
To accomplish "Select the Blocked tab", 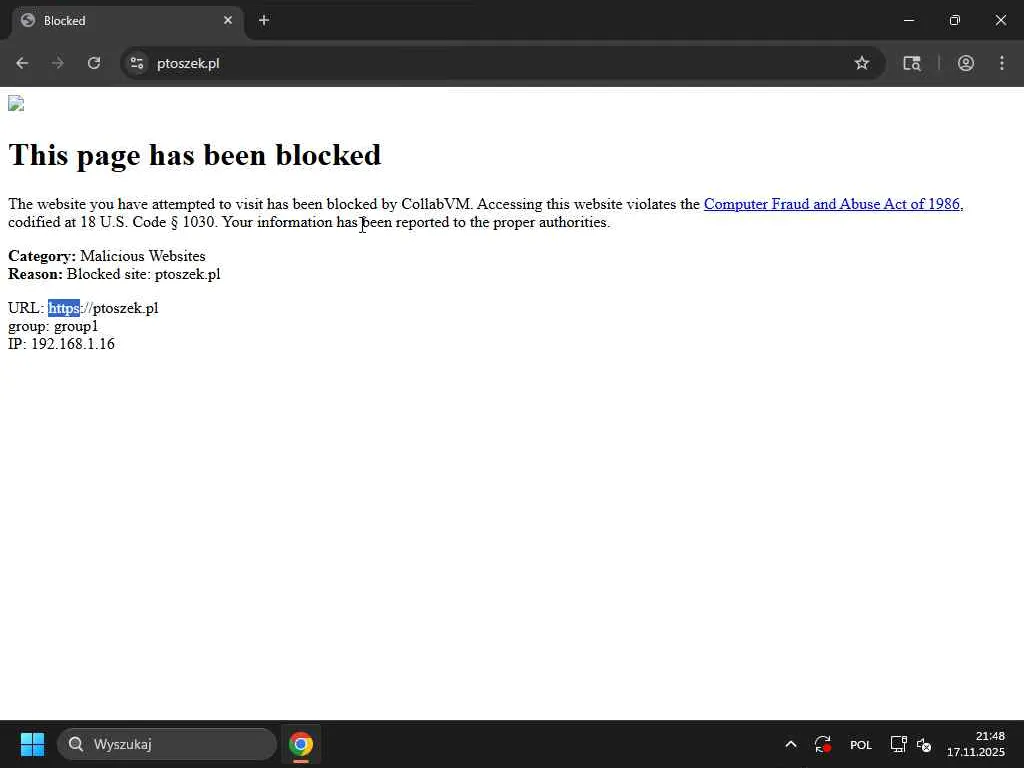I will point(127,21).
